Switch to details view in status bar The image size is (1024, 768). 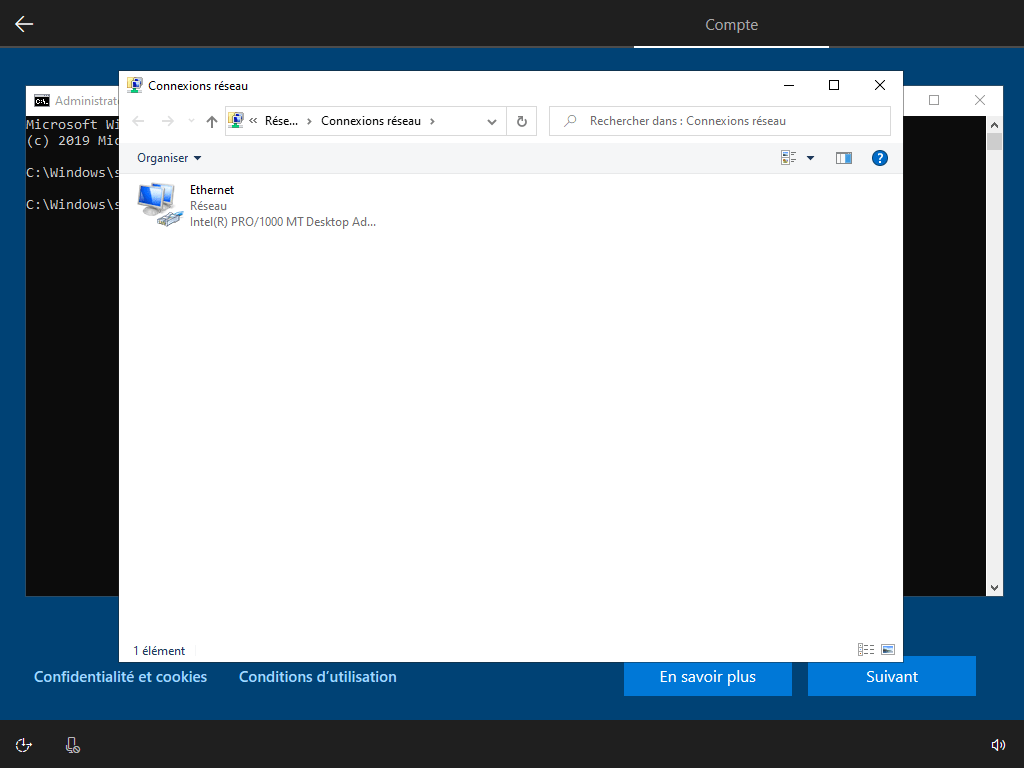point(866,649)
